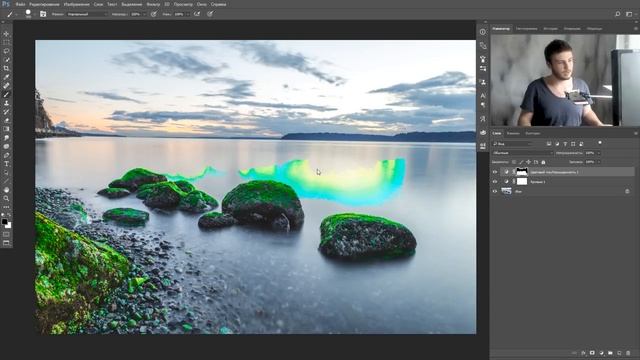
Task: Select the Healing Brush tool
Action: click(6, 86)
